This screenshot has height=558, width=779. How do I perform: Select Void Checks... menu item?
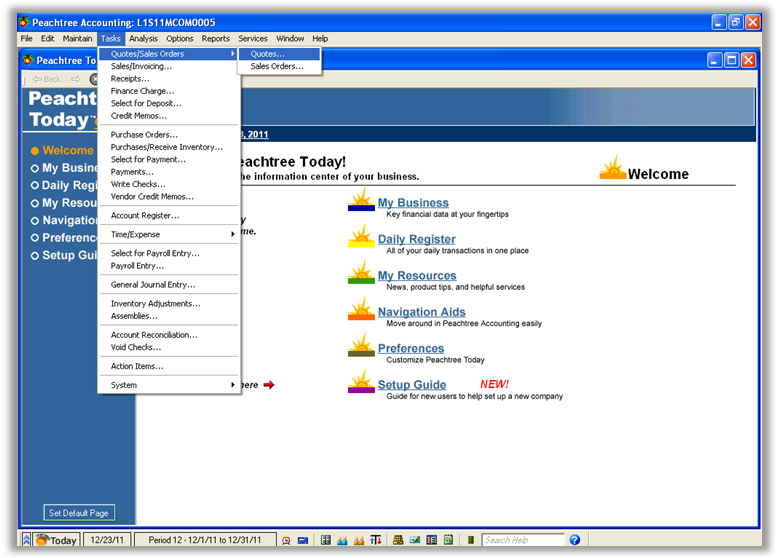click(x=169, y=347)
